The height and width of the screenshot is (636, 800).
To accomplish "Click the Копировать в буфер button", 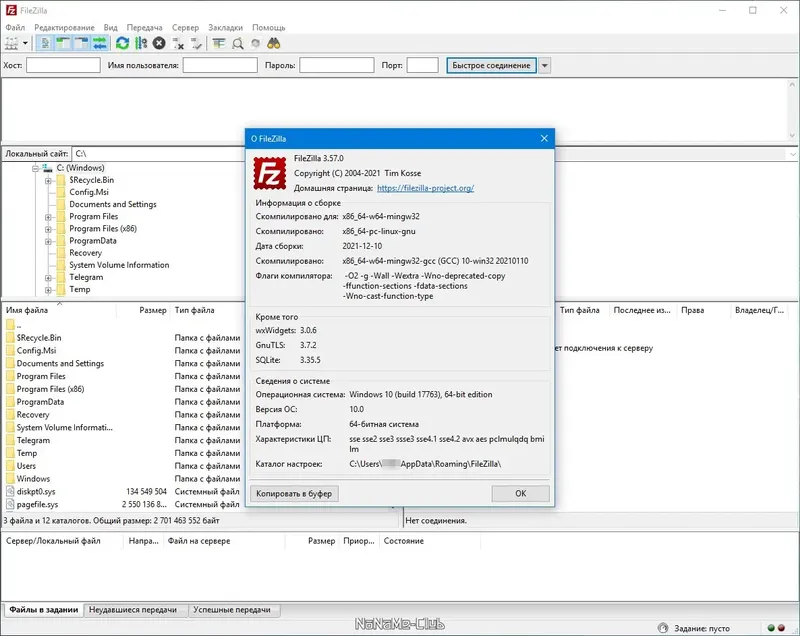I will [x=294, y=494].
